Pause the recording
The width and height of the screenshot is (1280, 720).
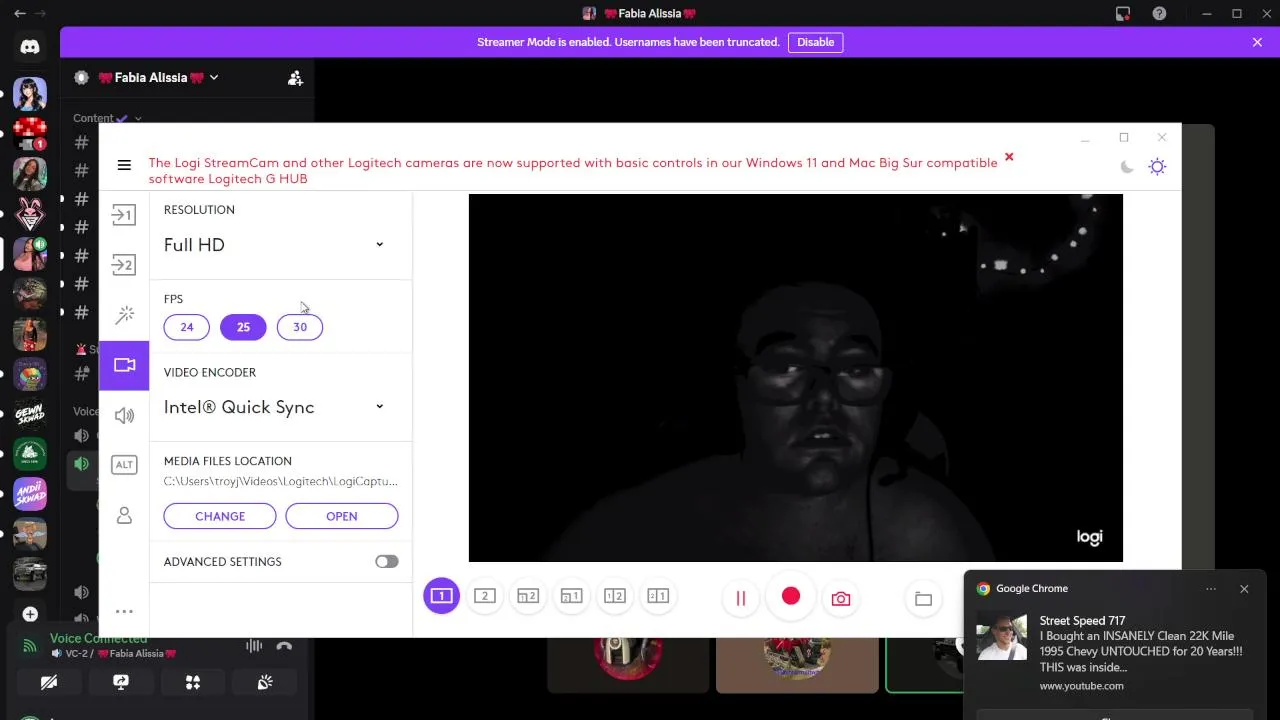point(741,598)
